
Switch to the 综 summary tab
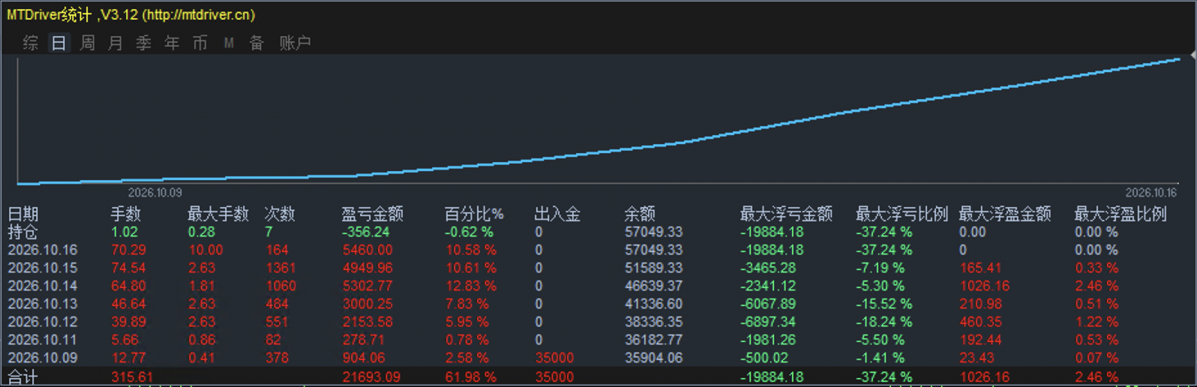point(31,44)
